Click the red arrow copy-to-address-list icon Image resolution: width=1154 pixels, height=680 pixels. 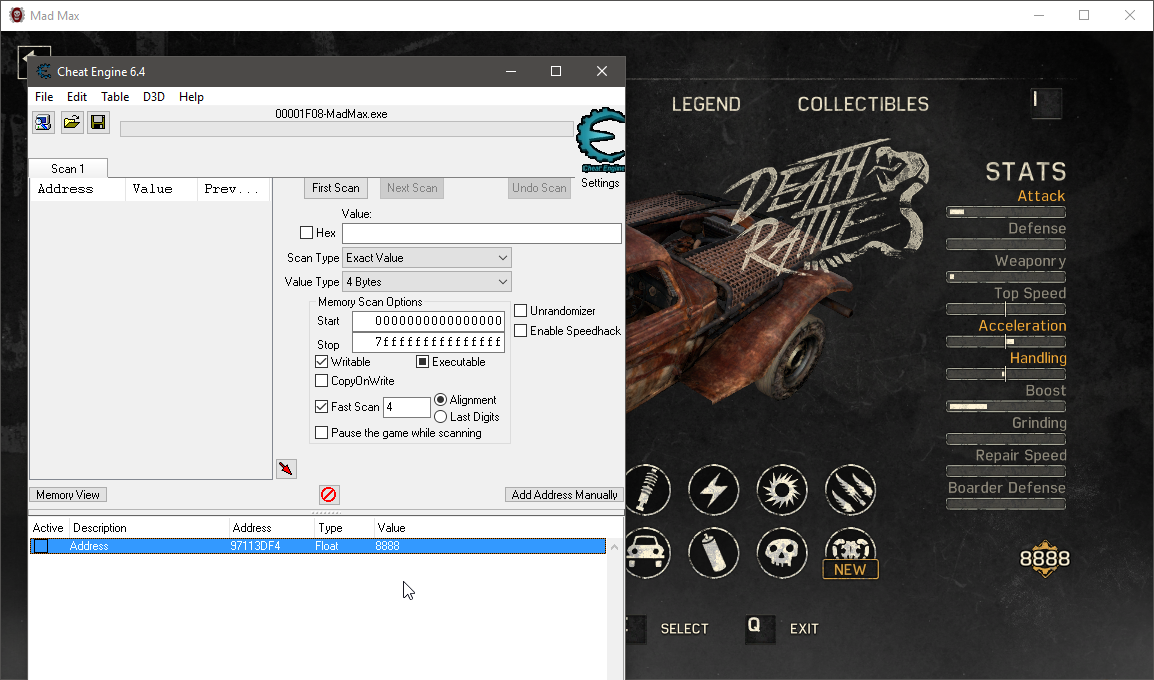click(x=286, y=469)
